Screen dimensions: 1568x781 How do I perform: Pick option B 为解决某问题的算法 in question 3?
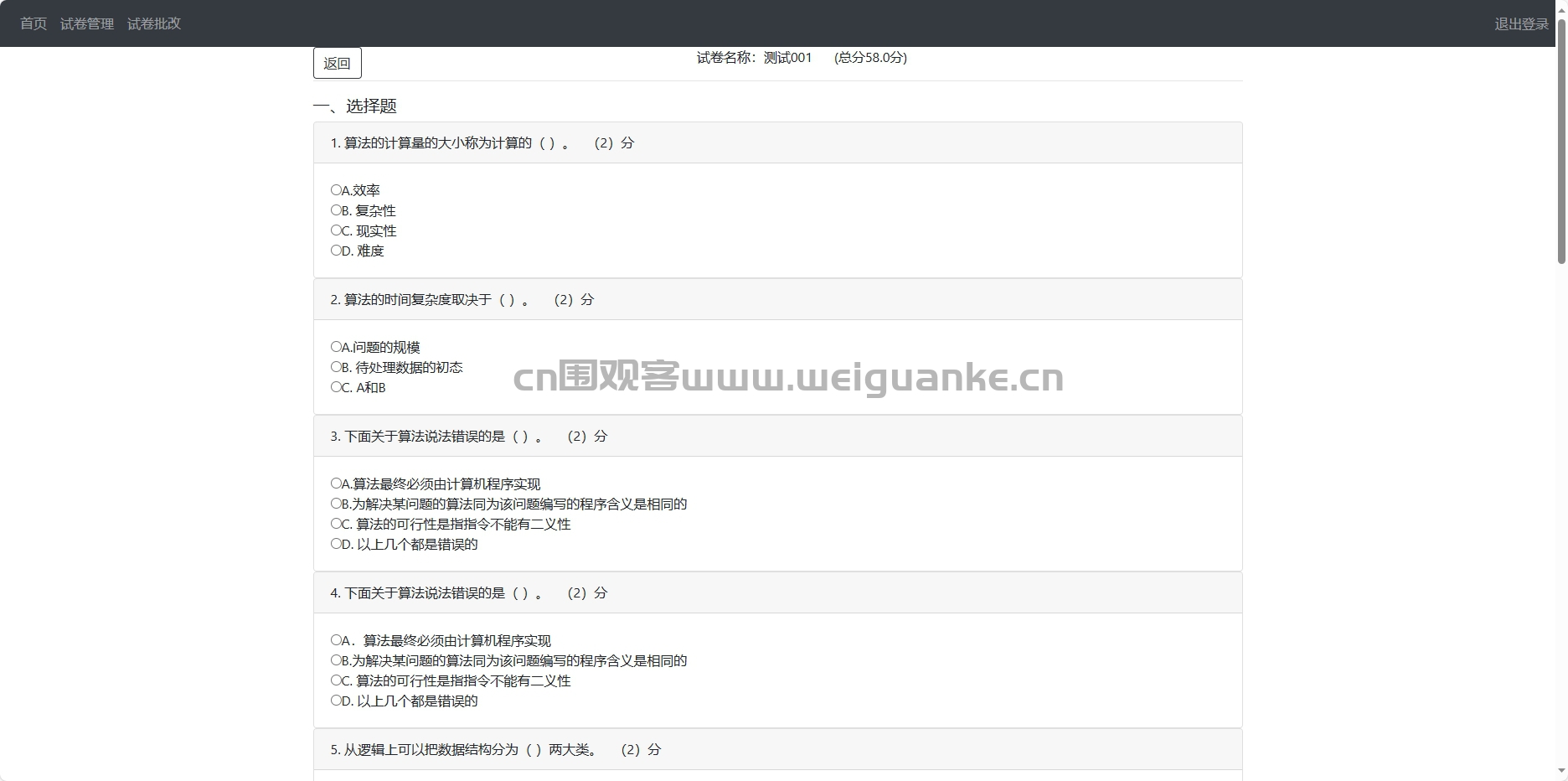pyautogui.click(x=336, y=504)
